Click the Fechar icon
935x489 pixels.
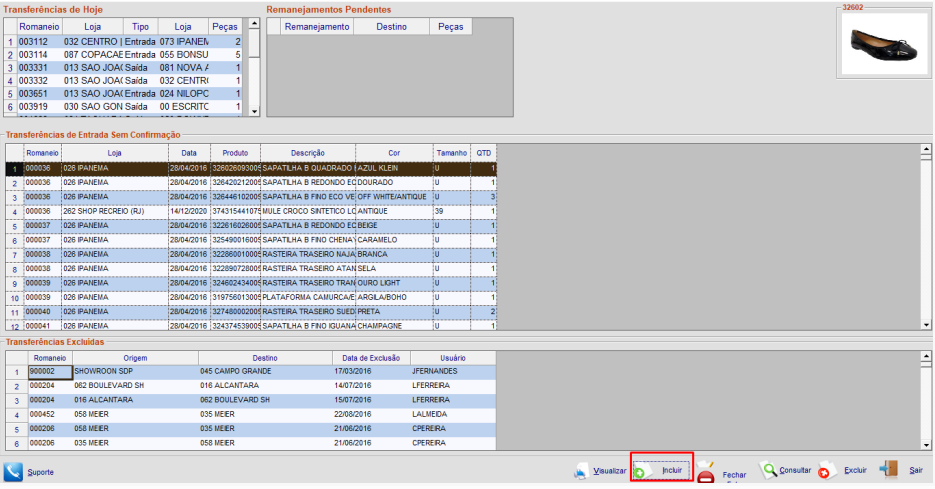(x=705, y=473)
